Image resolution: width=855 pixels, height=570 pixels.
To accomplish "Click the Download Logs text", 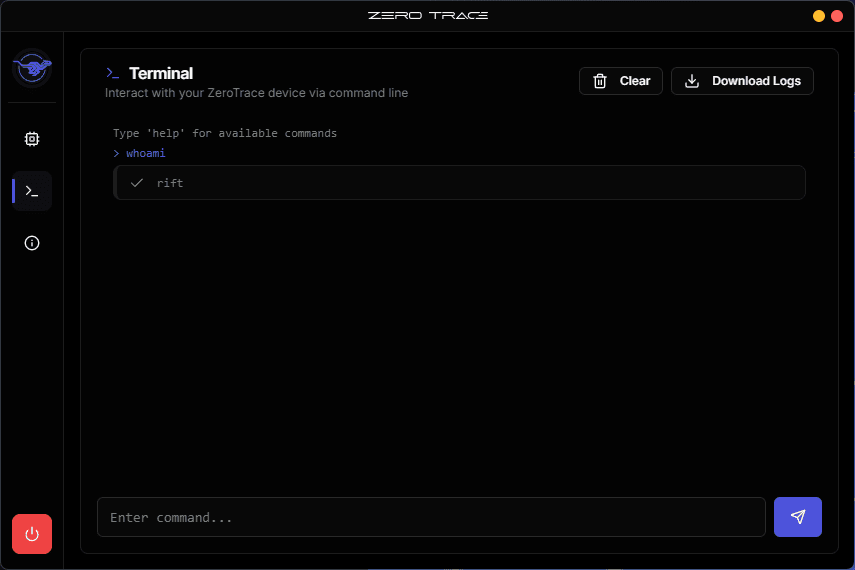I will 756,81.
